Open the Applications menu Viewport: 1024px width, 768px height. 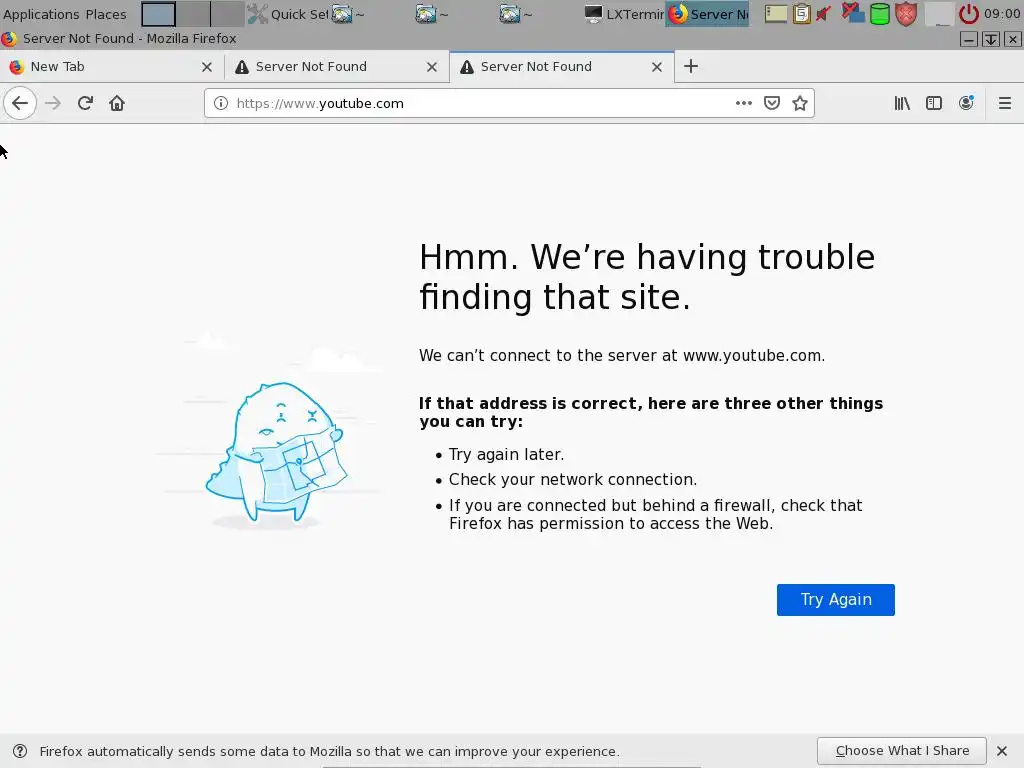coord(41,14)
